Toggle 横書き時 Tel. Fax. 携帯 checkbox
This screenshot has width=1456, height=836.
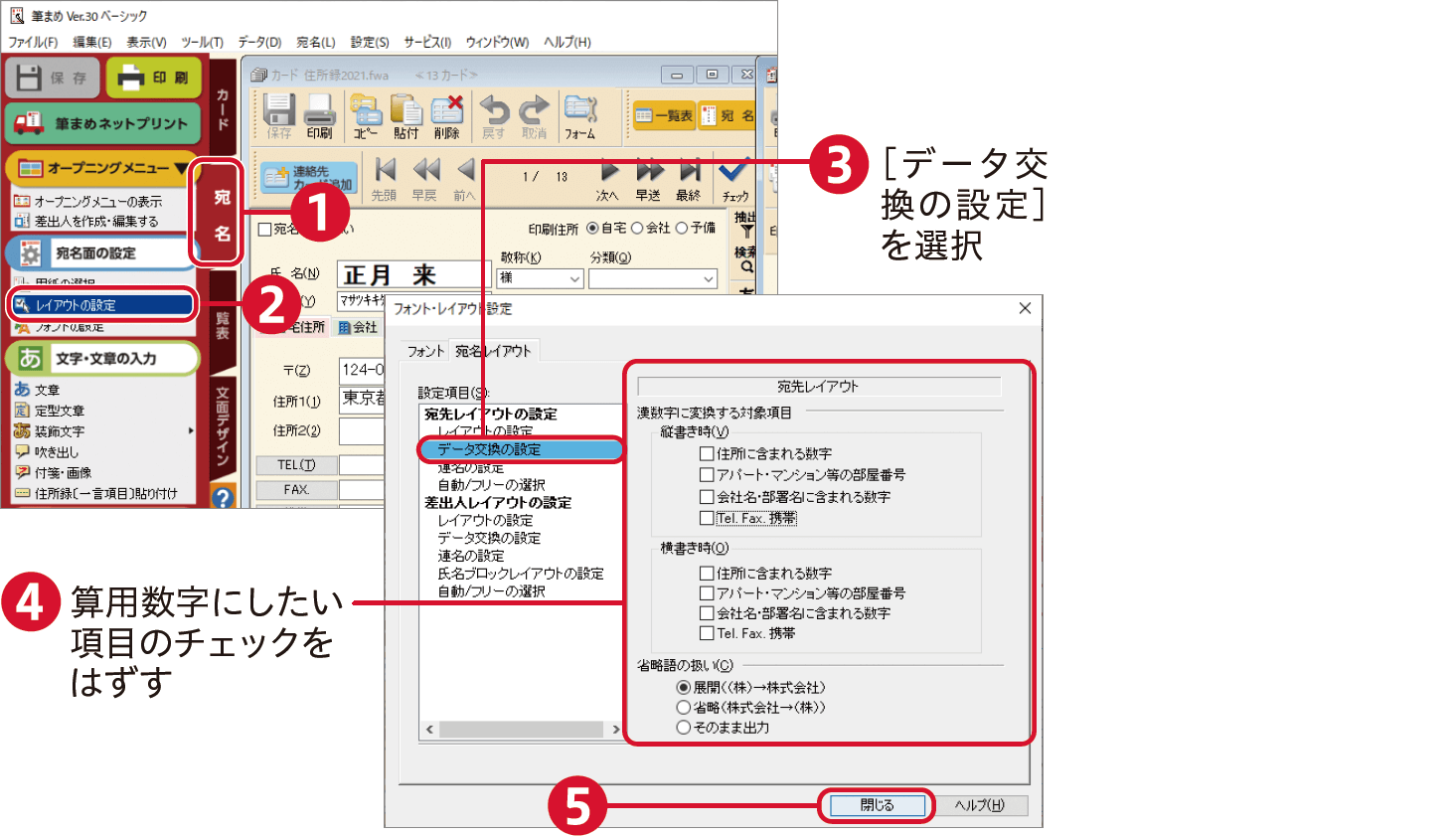707,633
